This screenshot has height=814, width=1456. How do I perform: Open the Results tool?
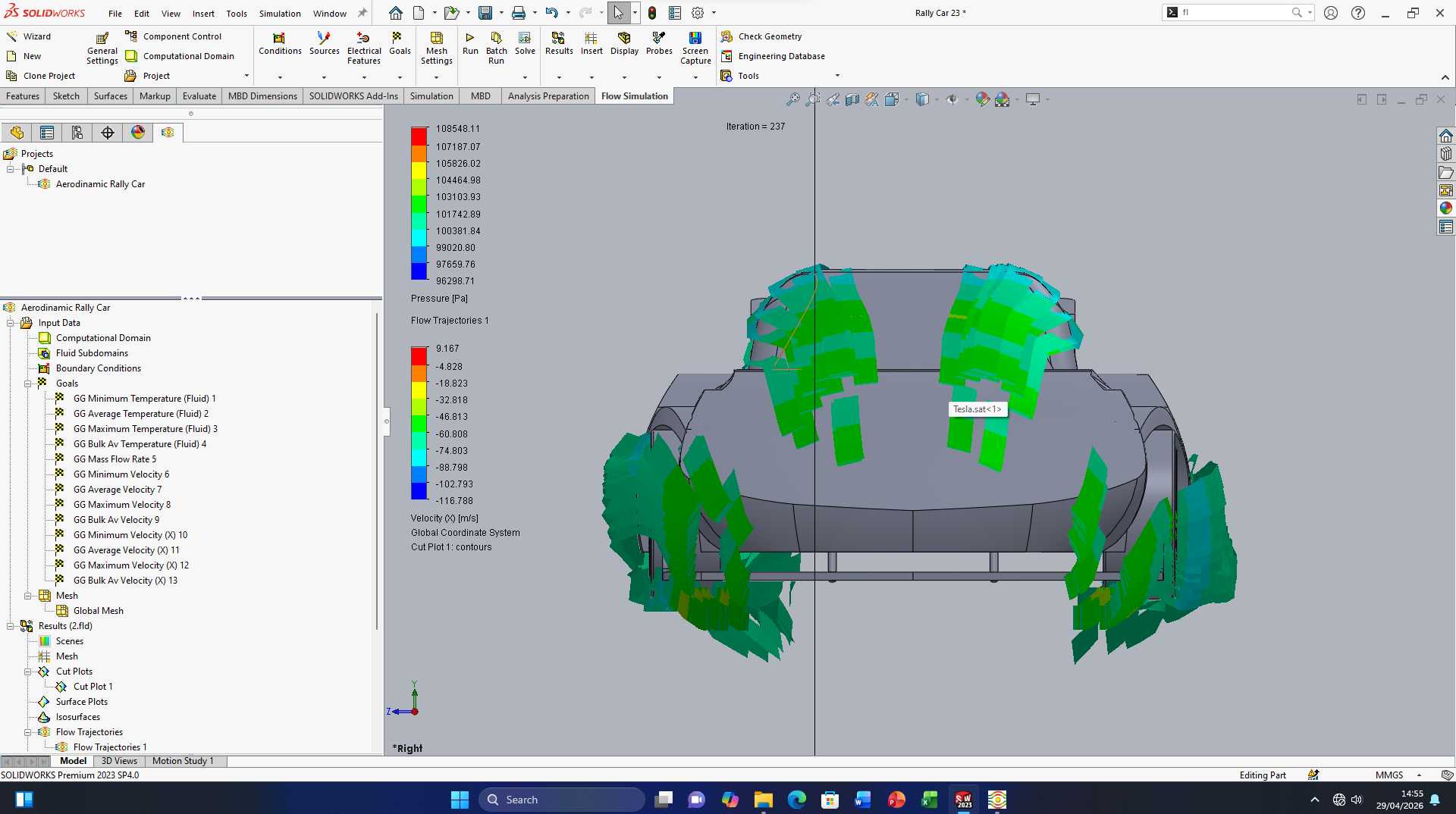(x=559, y=43)
